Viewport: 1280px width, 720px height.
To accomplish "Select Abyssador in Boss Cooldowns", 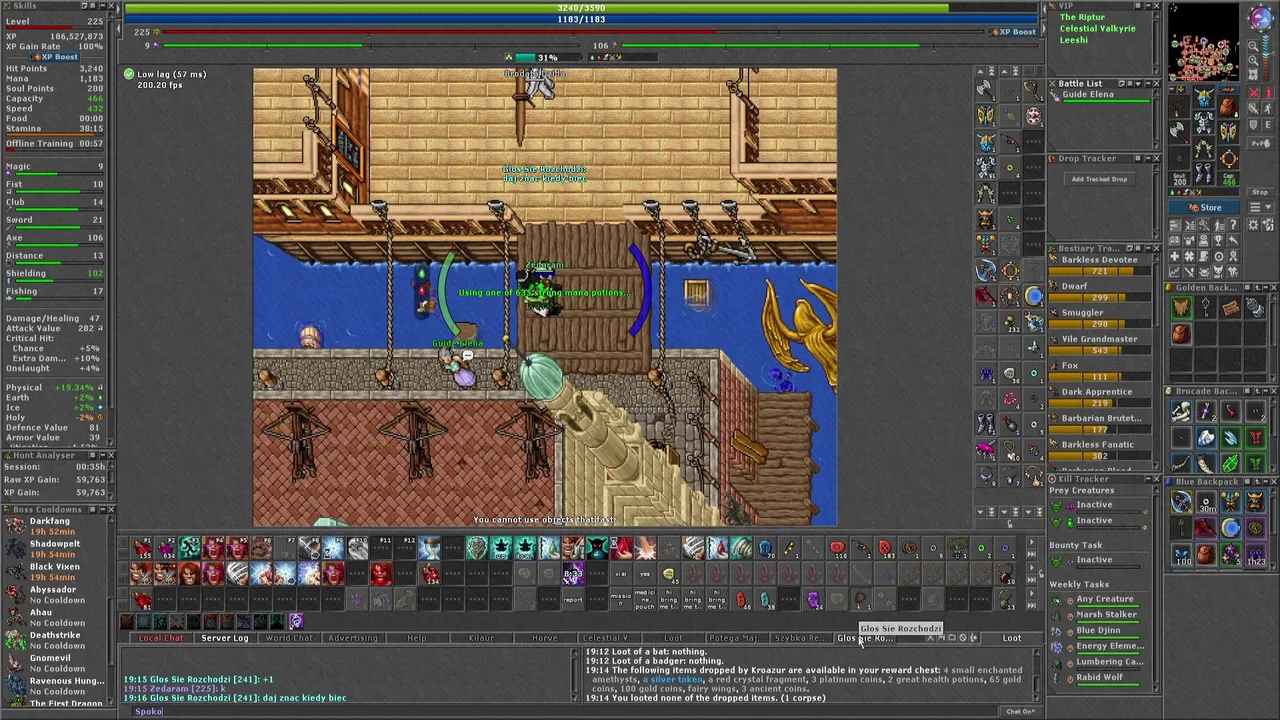I will 56,594.
